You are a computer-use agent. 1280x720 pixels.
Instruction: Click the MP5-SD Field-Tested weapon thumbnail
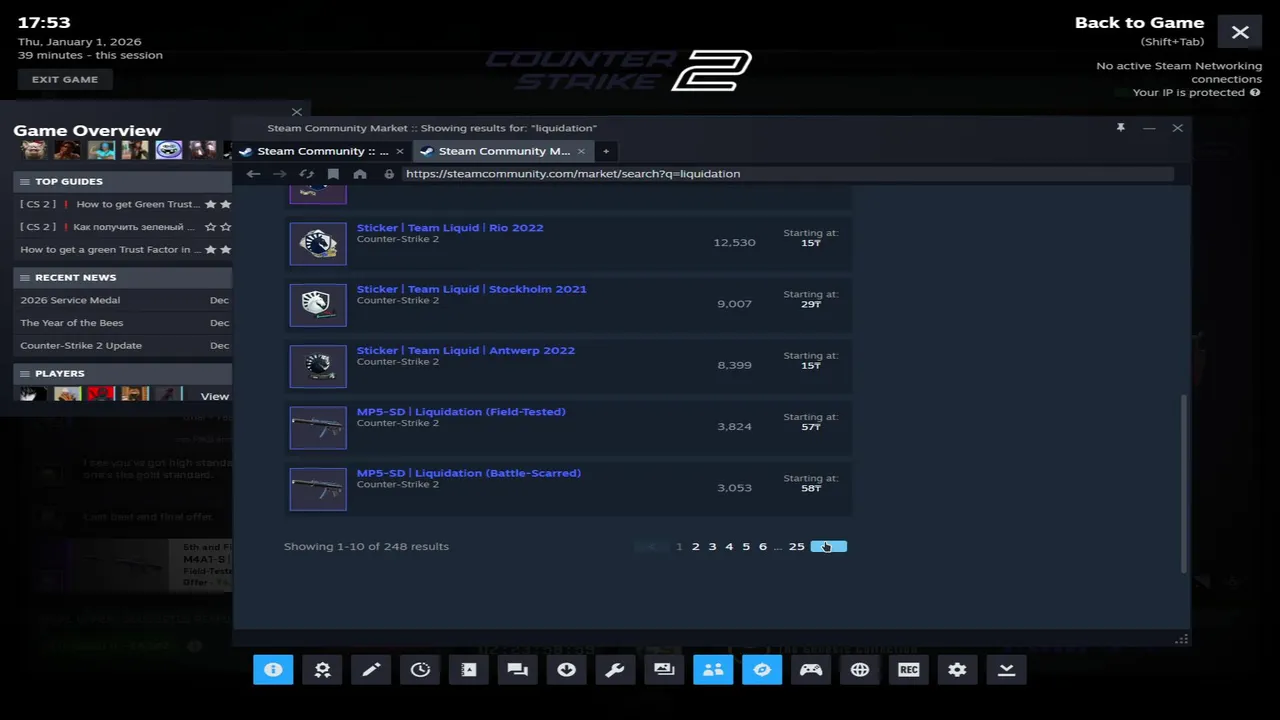318,428
